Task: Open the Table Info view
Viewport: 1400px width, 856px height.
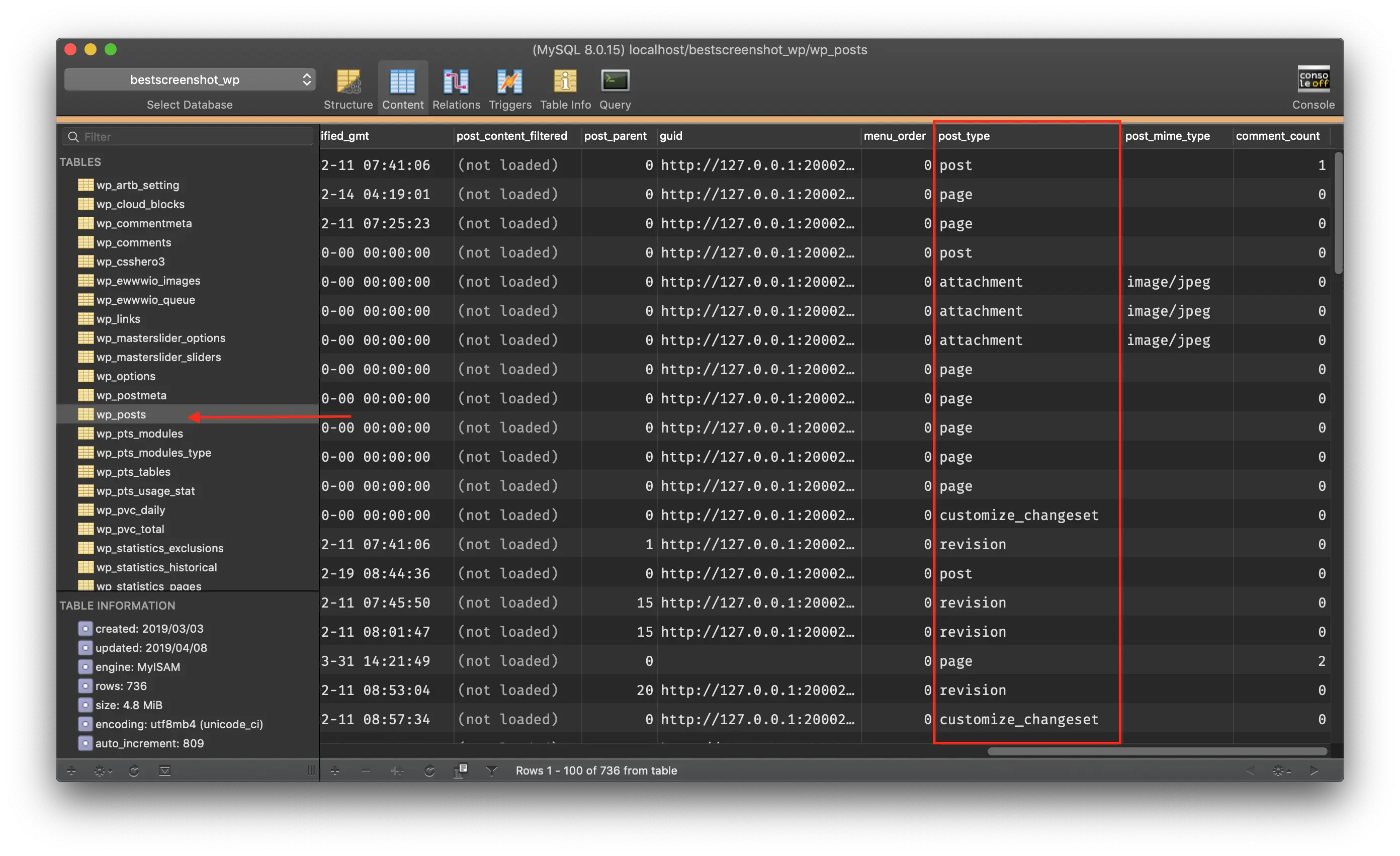Action: pos(565,82)
